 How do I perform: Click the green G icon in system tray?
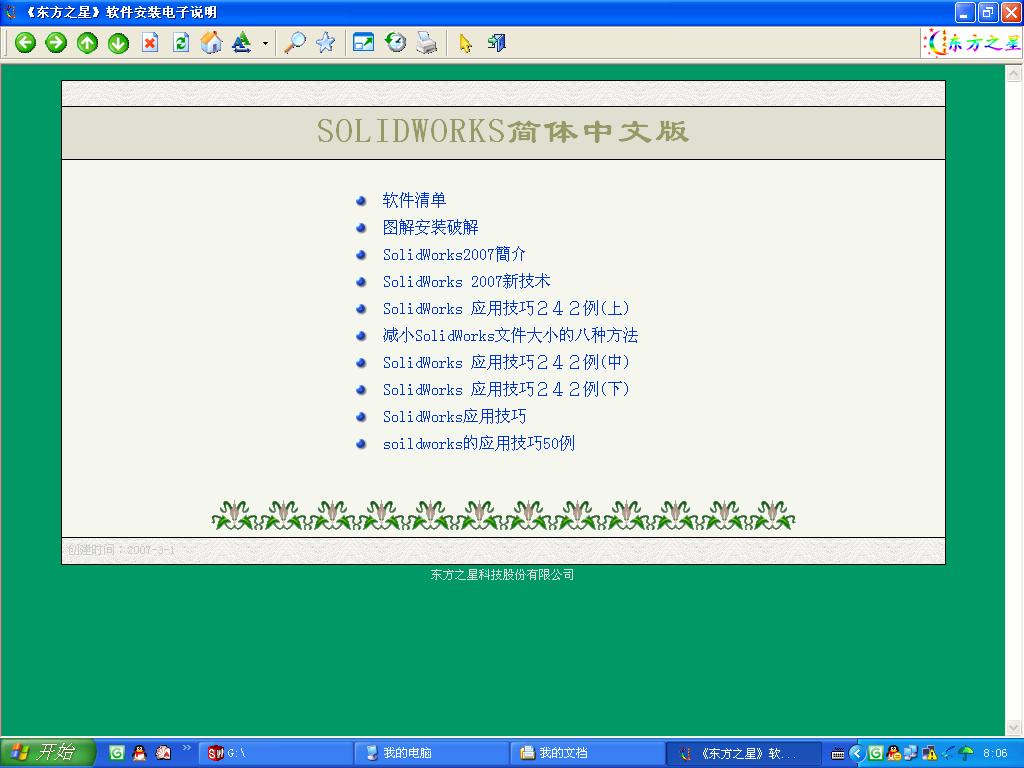click(876, 754)
